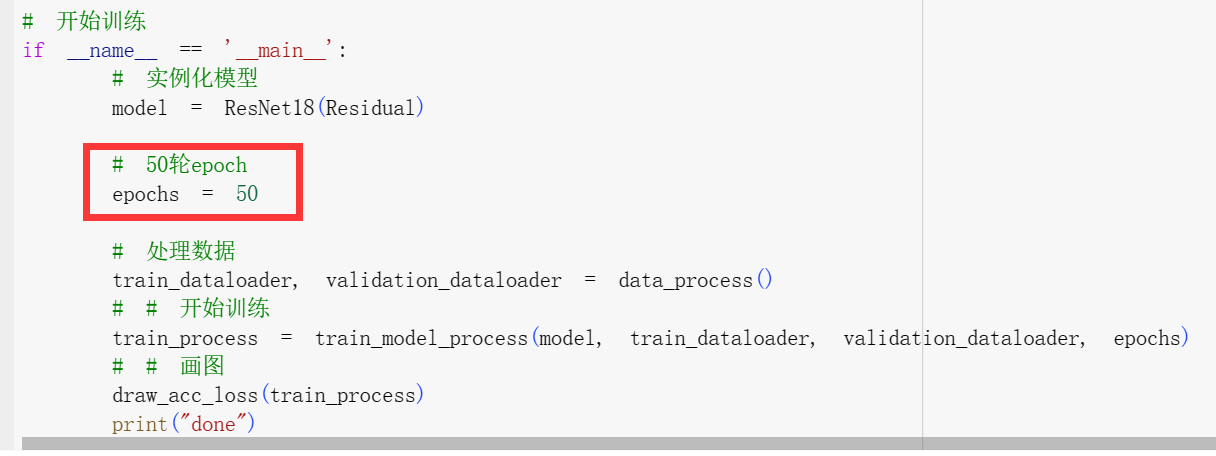Click the '# # 画图' comment
Image resolution: width=1216 pixels, height=456 pixels.
[x=168, y=366]
